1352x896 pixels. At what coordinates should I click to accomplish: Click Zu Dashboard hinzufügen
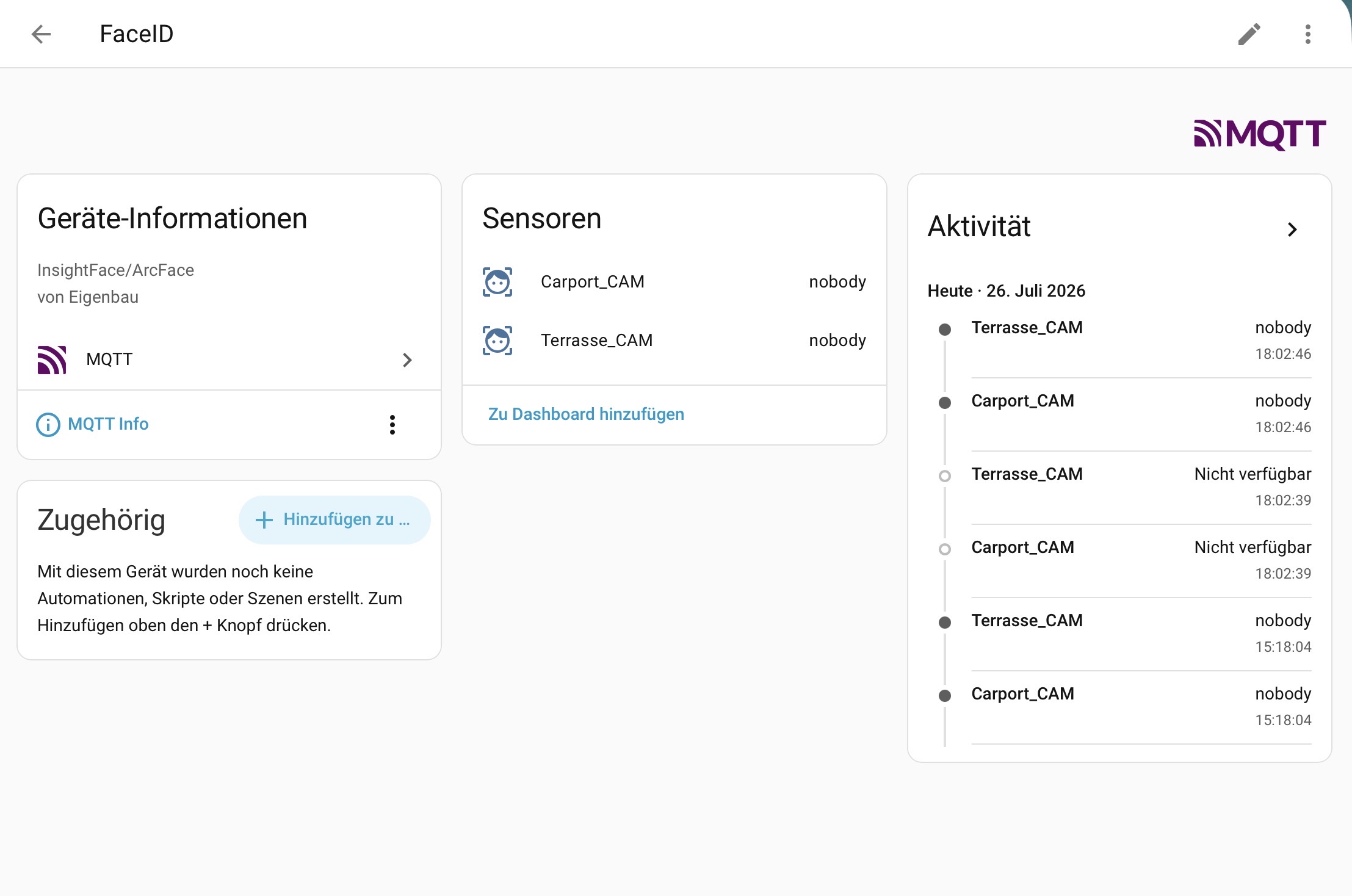click(586, 414)
